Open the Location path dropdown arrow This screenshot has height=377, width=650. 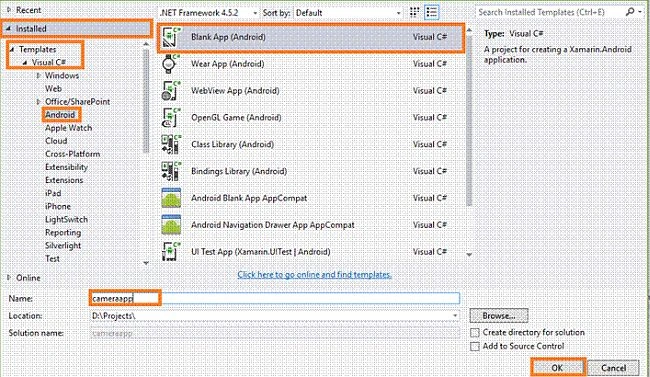point(455,316)
